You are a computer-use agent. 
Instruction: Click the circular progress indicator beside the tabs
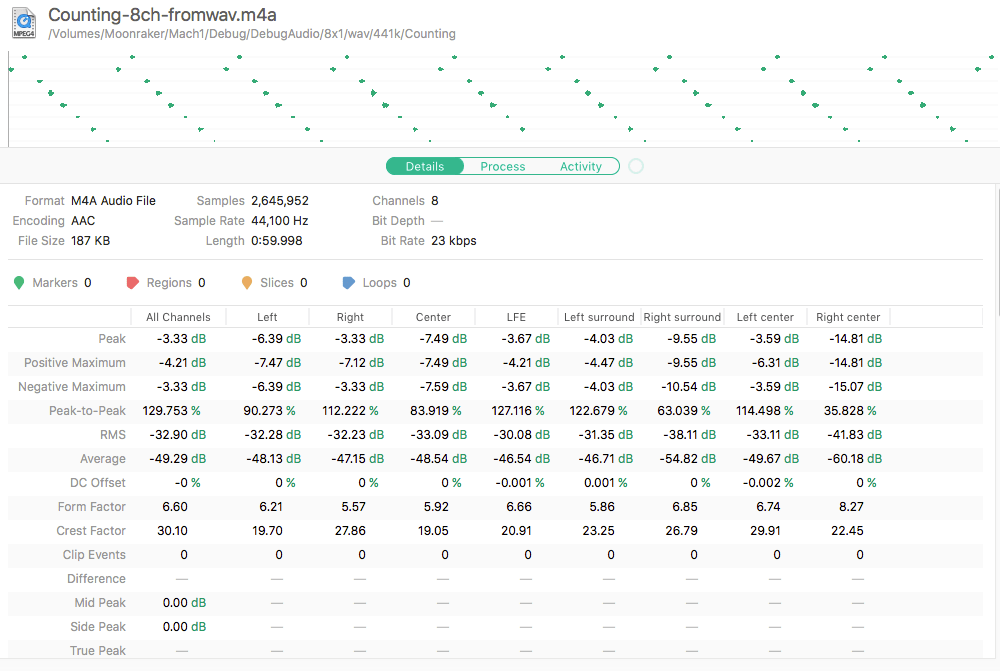pyautogui.click(x=636, y=166)
